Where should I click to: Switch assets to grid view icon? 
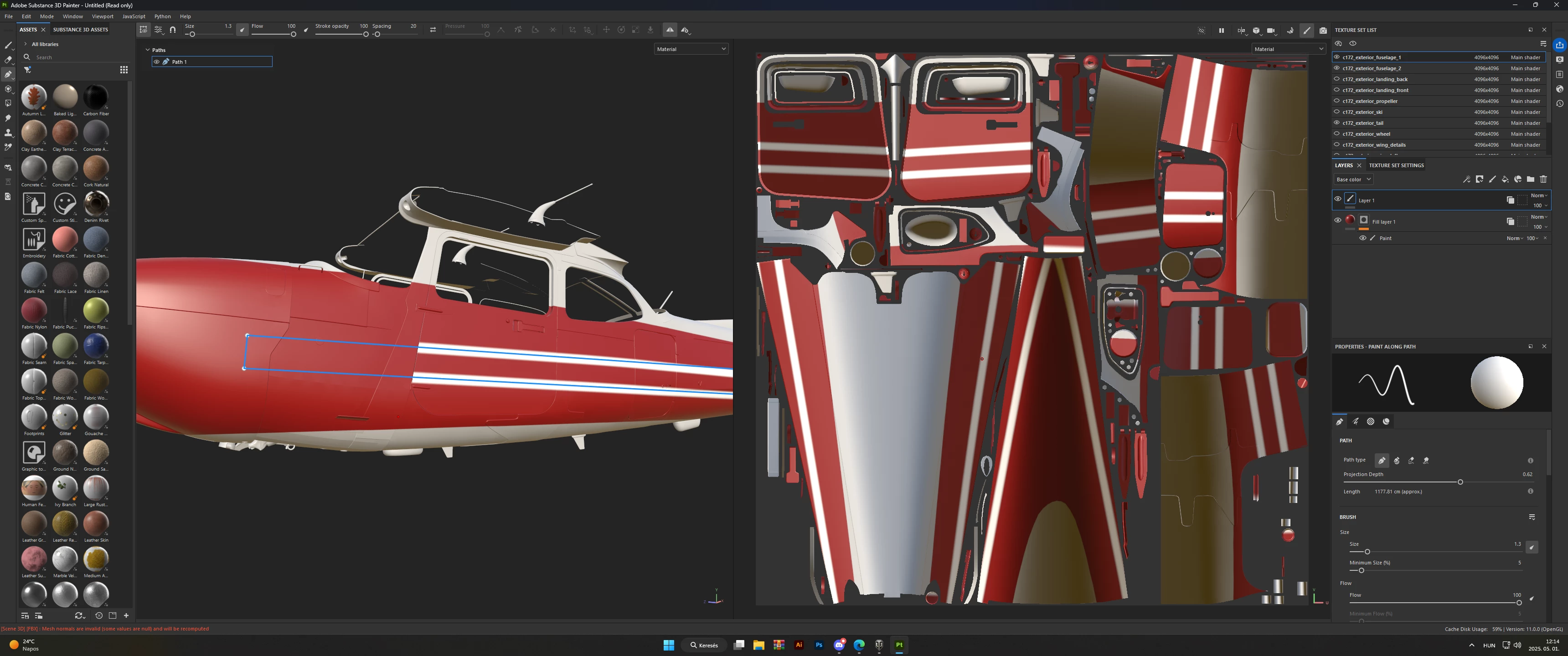[x=124, y=70]
